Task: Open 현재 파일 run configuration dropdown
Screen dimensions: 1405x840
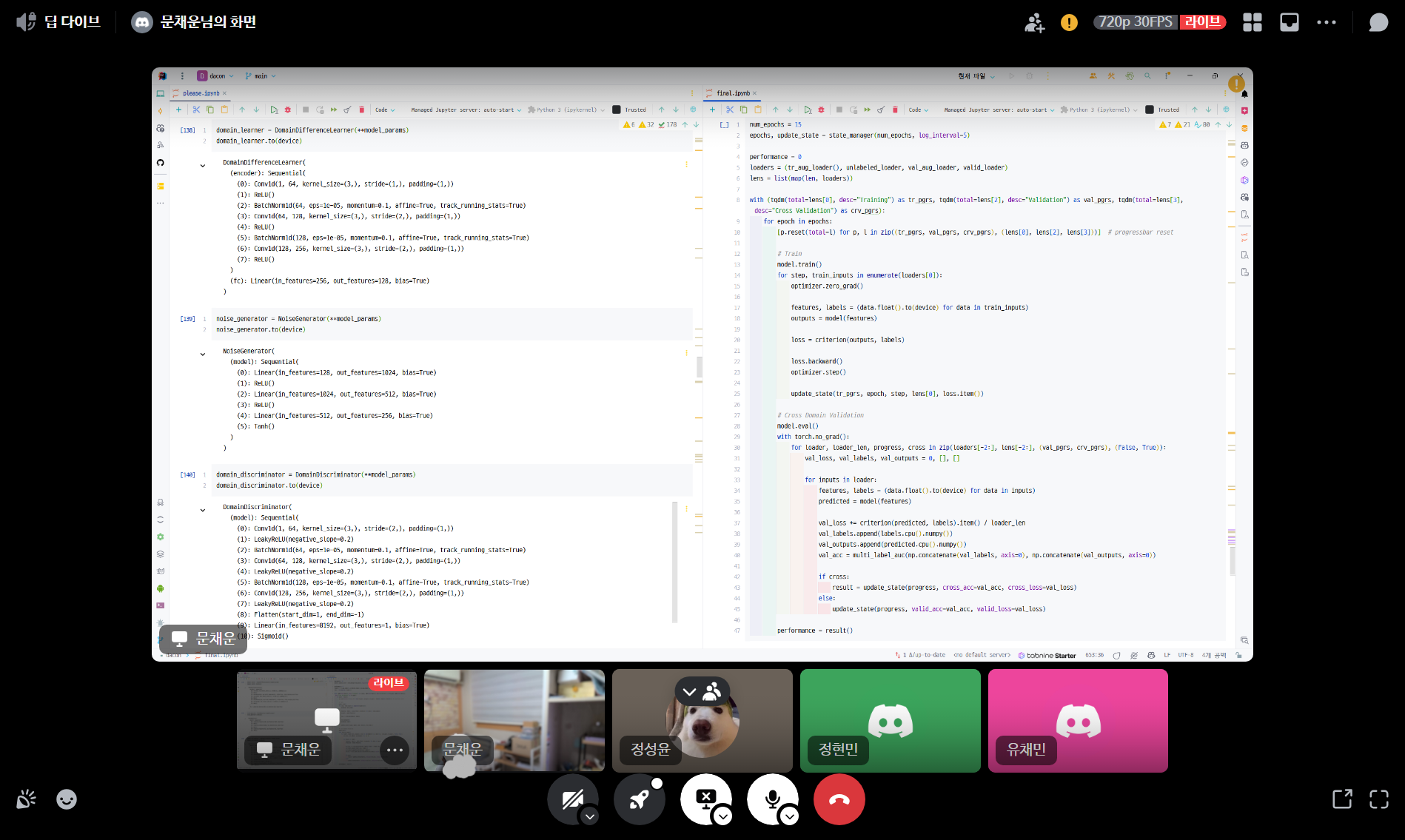Action: (976, 76)
